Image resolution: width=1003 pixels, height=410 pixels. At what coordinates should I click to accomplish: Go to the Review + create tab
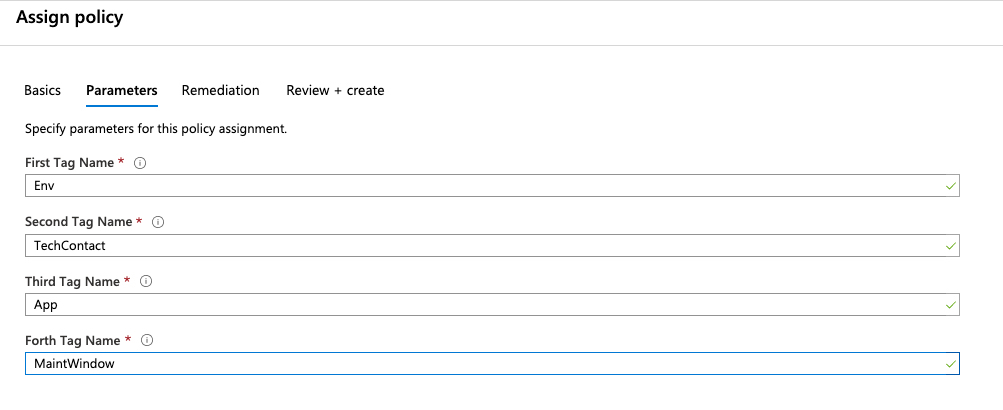coord(335,90)
